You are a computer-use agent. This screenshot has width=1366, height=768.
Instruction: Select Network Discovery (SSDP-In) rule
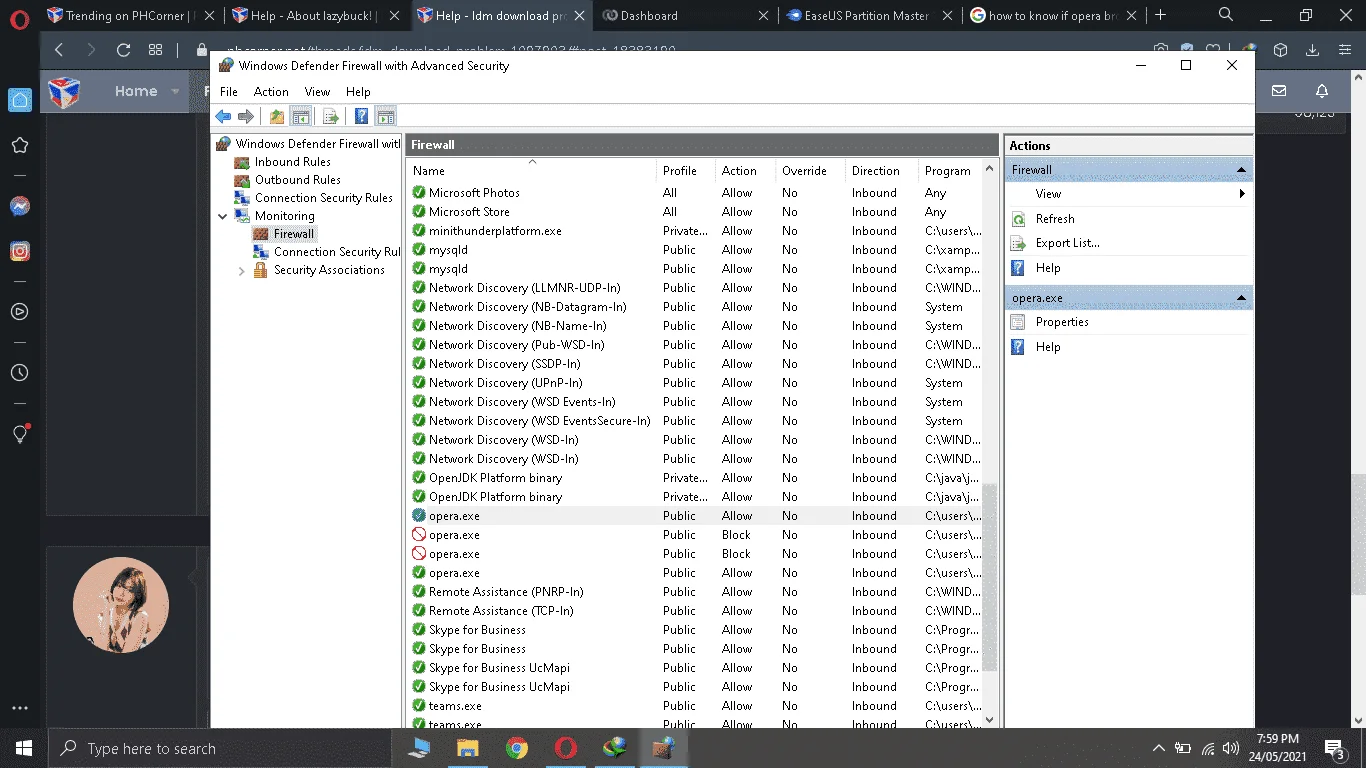click(x=504, y=364)
